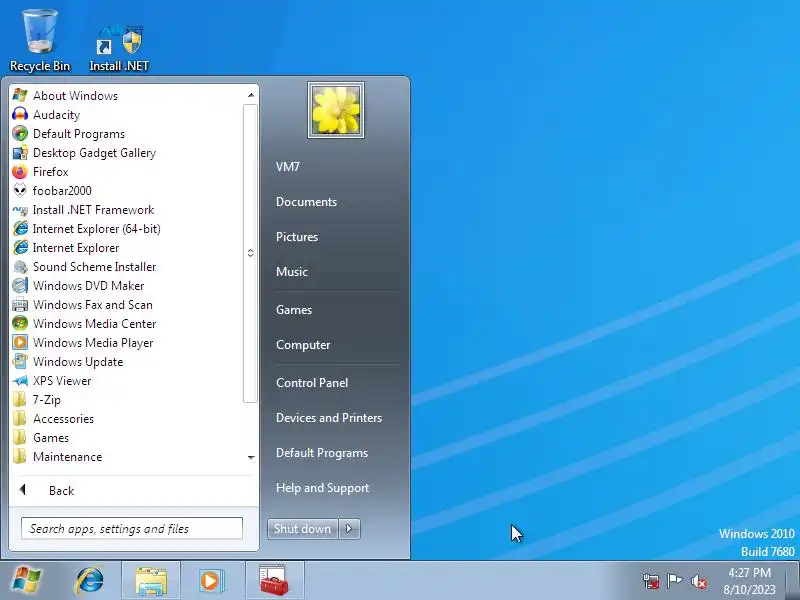
Task: Open the shut down options arrow
Action: point(349,529)
